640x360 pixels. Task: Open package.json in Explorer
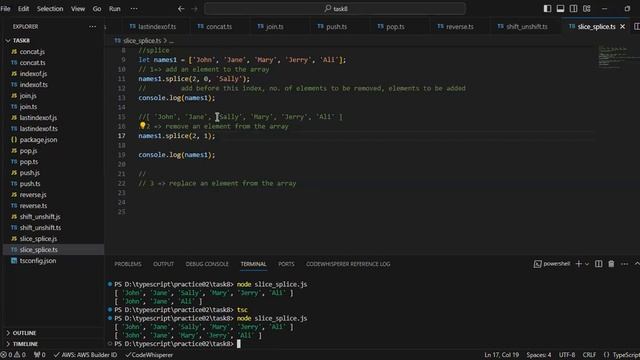[x=38, y=140]
